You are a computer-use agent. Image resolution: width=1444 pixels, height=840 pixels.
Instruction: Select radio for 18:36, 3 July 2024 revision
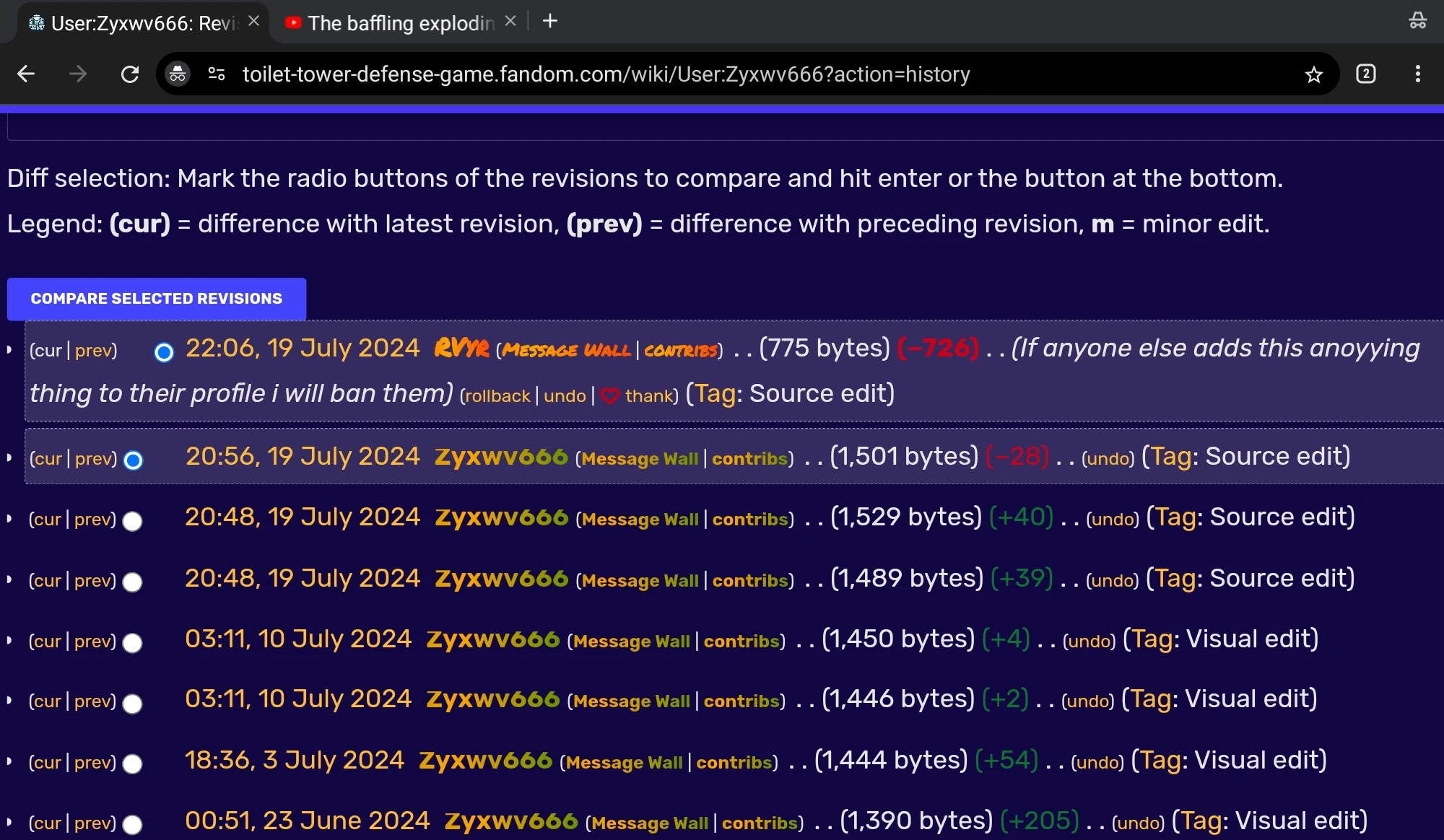coord(133,764)
